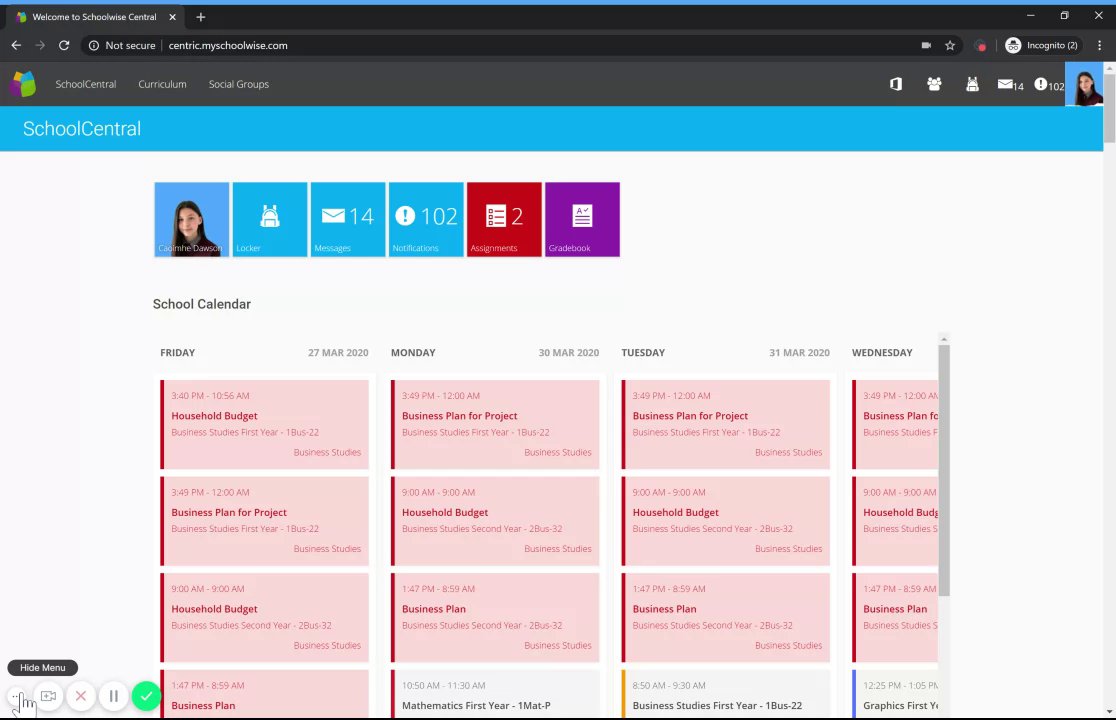Image resolution: width=1116 pixels, height=720 pixels.
Task: Open the Notifications tile with 102
Action: pyautogui.click(x=426, y=219)
